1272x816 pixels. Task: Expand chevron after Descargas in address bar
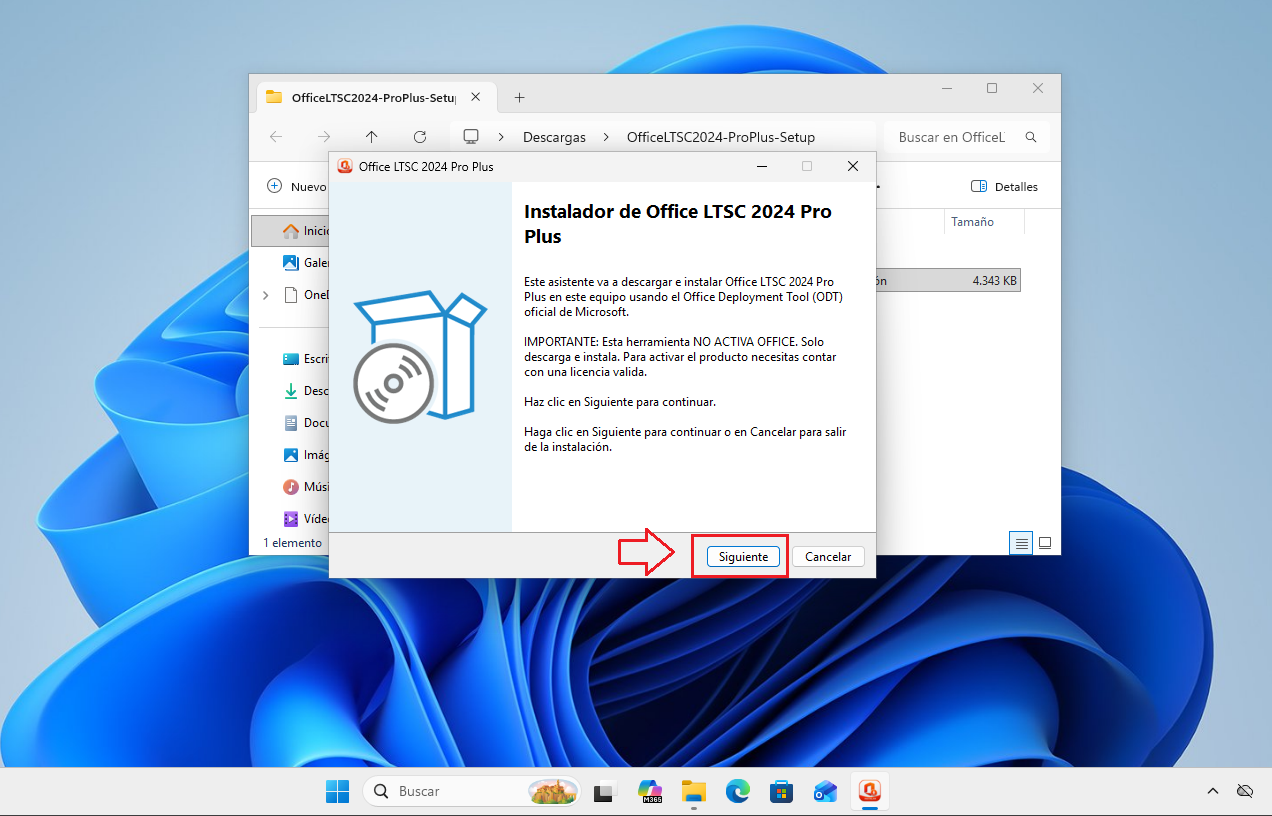point(607,137)
